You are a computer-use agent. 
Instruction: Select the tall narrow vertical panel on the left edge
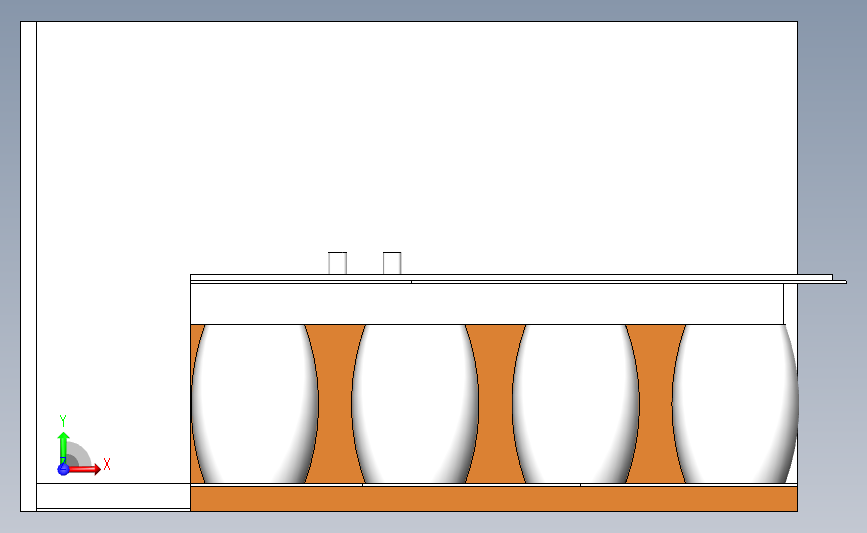click(x=28, y=266)
